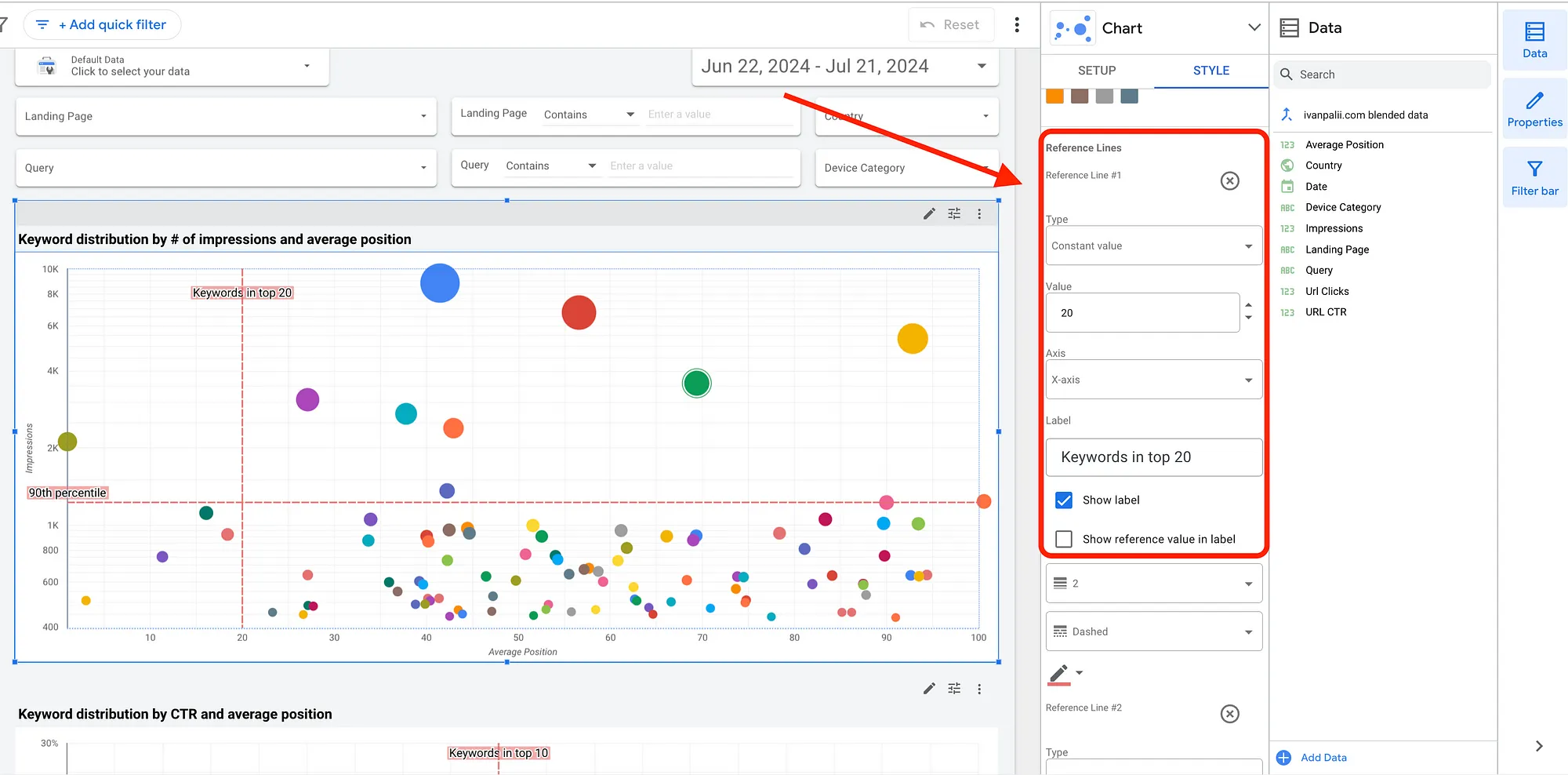This screenshot has width=1568, height=775.
Task: Select the Country field
Action: (1323, 166)
